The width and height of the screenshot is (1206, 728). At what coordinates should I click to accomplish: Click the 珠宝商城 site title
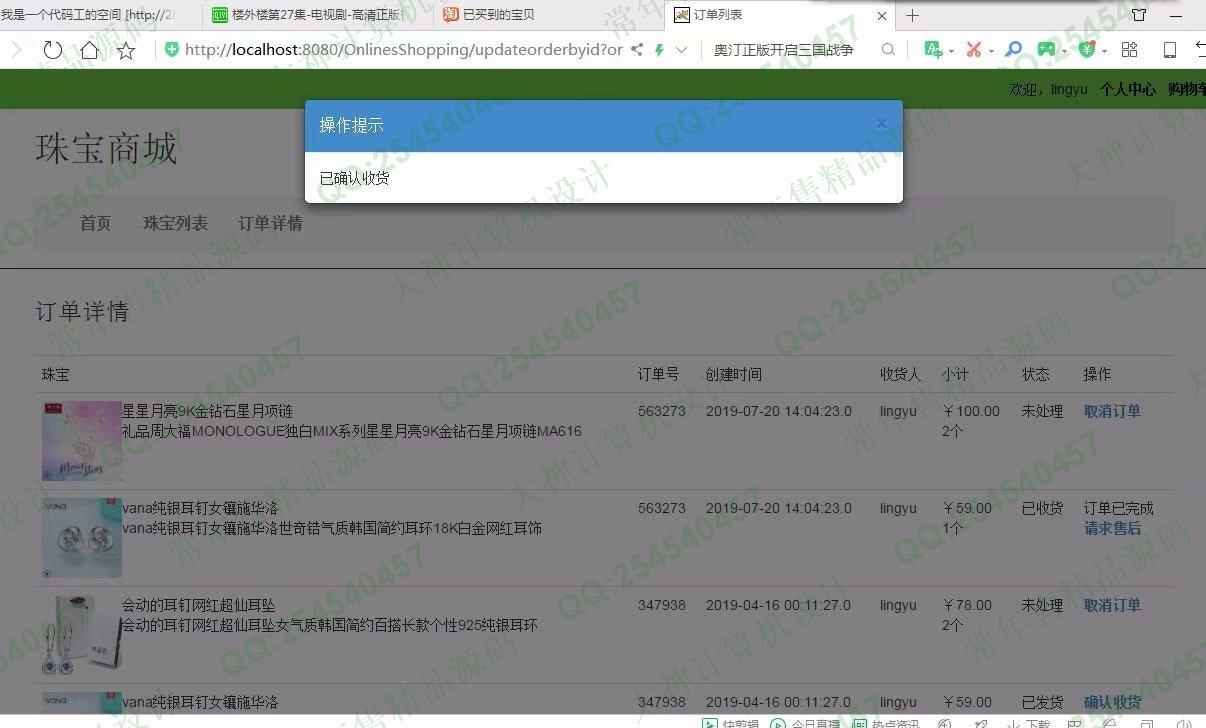[x=106, y=149]
